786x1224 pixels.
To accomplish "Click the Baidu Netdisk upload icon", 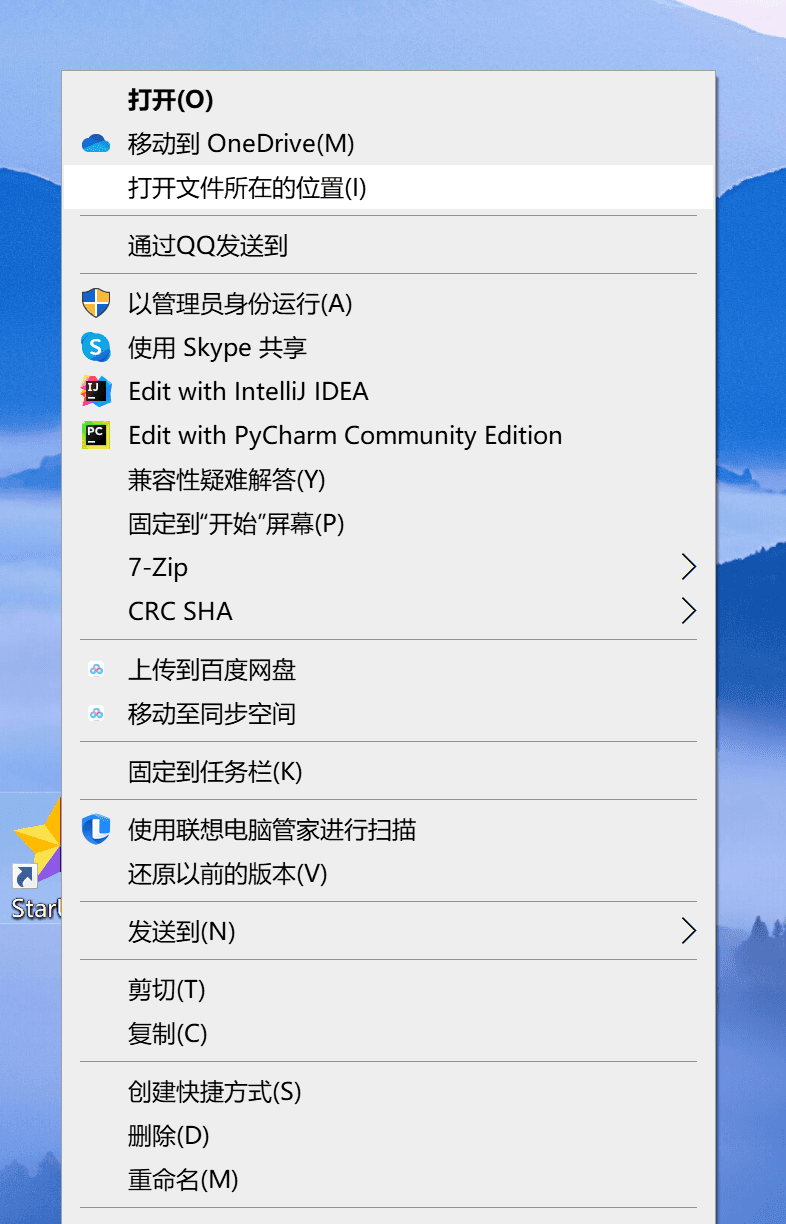I will 96,669.
